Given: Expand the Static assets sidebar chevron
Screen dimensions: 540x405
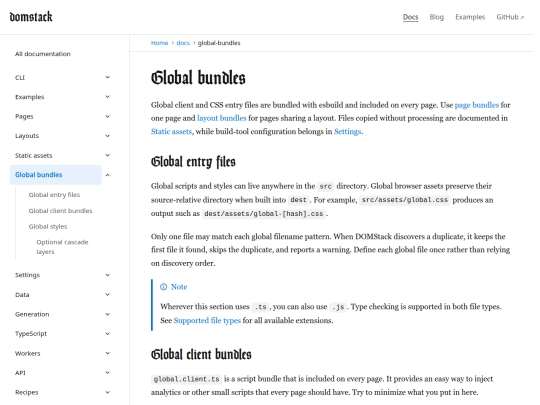Looking at the screenshot, I should click(107, 155).
